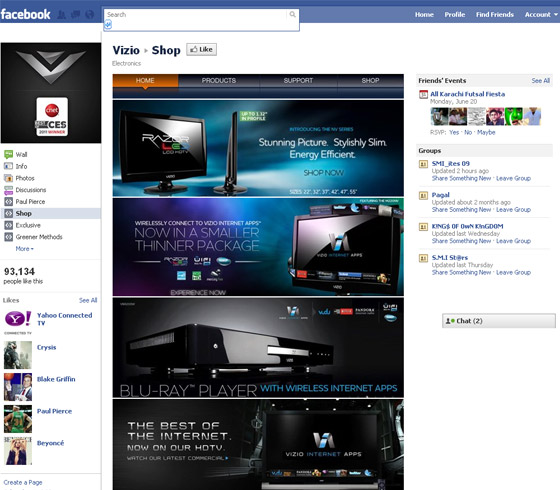Click the Photos icon in sidebar
The image size is (560, 490).
(8, 178)
